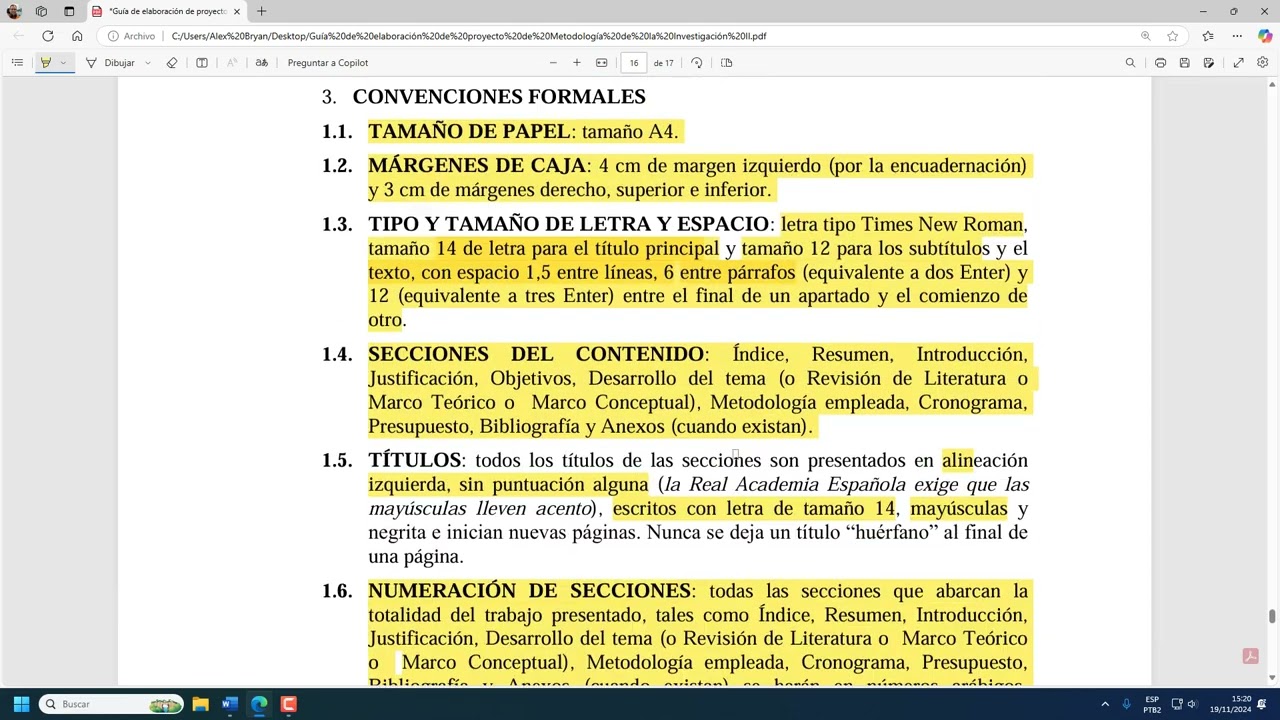
Task: Open the favorites list
Action: (1208, 36)
